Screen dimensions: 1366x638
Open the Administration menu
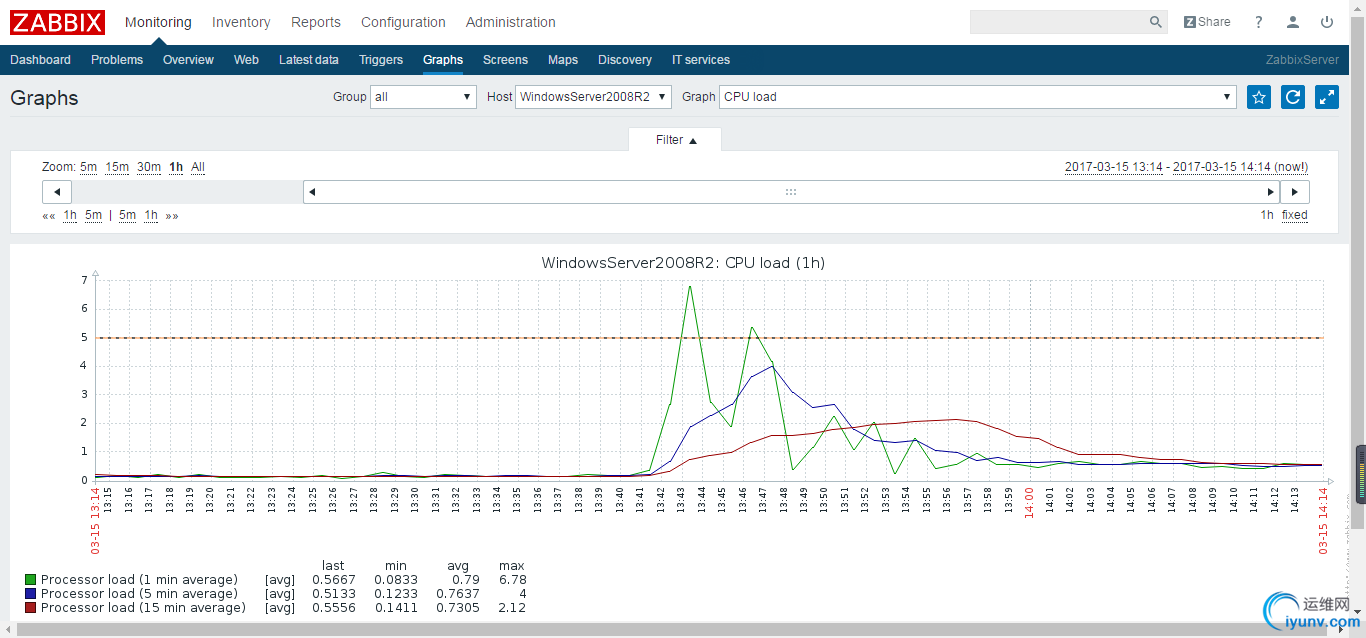tap(511, 22)
